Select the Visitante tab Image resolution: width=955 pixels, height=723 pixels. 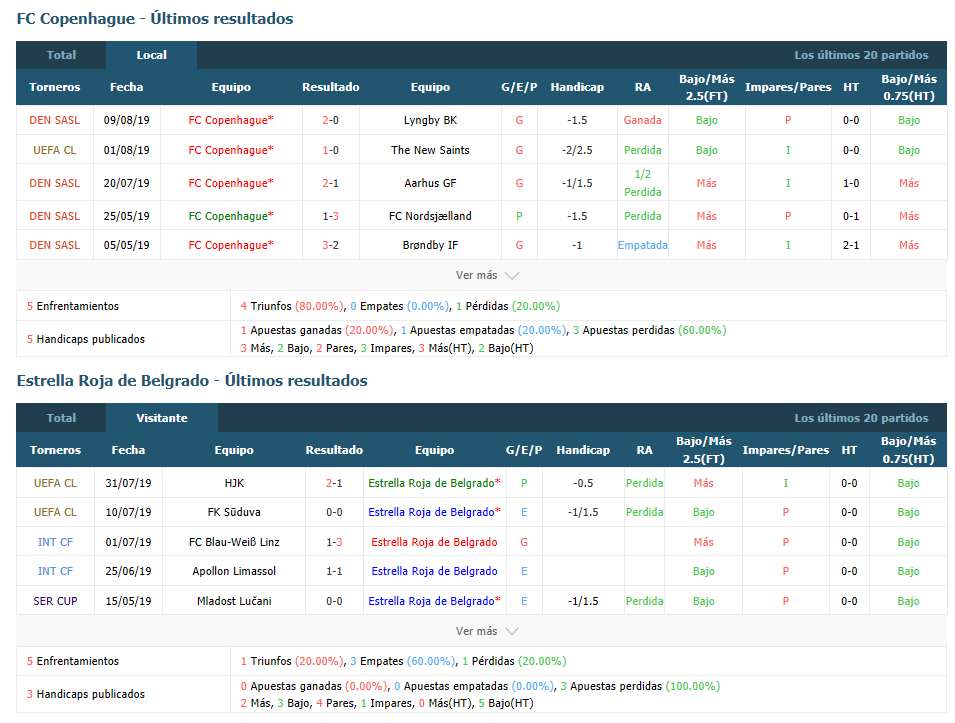click(x=162, y=418)
